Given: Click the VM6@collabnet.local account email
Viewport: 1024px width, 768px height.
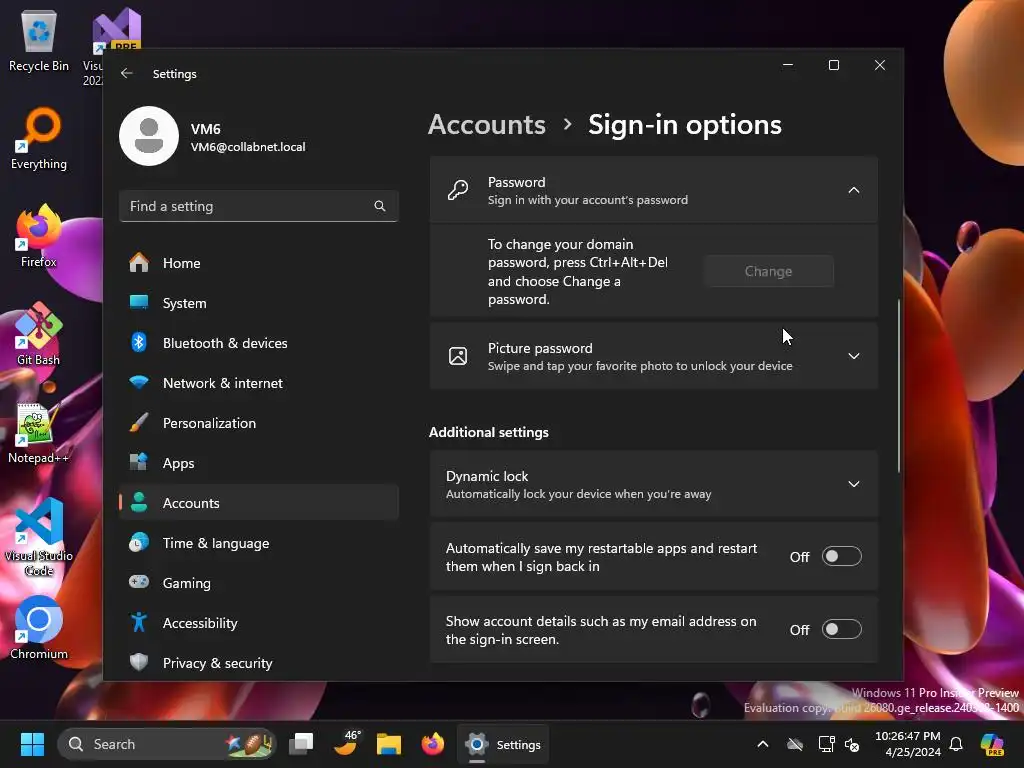Looking at the screenshot, I should click(248, 147).
